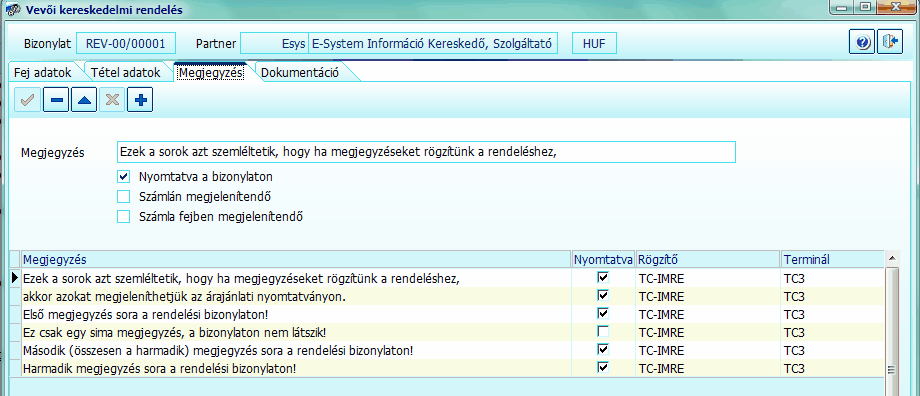Viewport: 920px width, 396px height.
Task: Click the partner name field E-System
Action: 432,43
